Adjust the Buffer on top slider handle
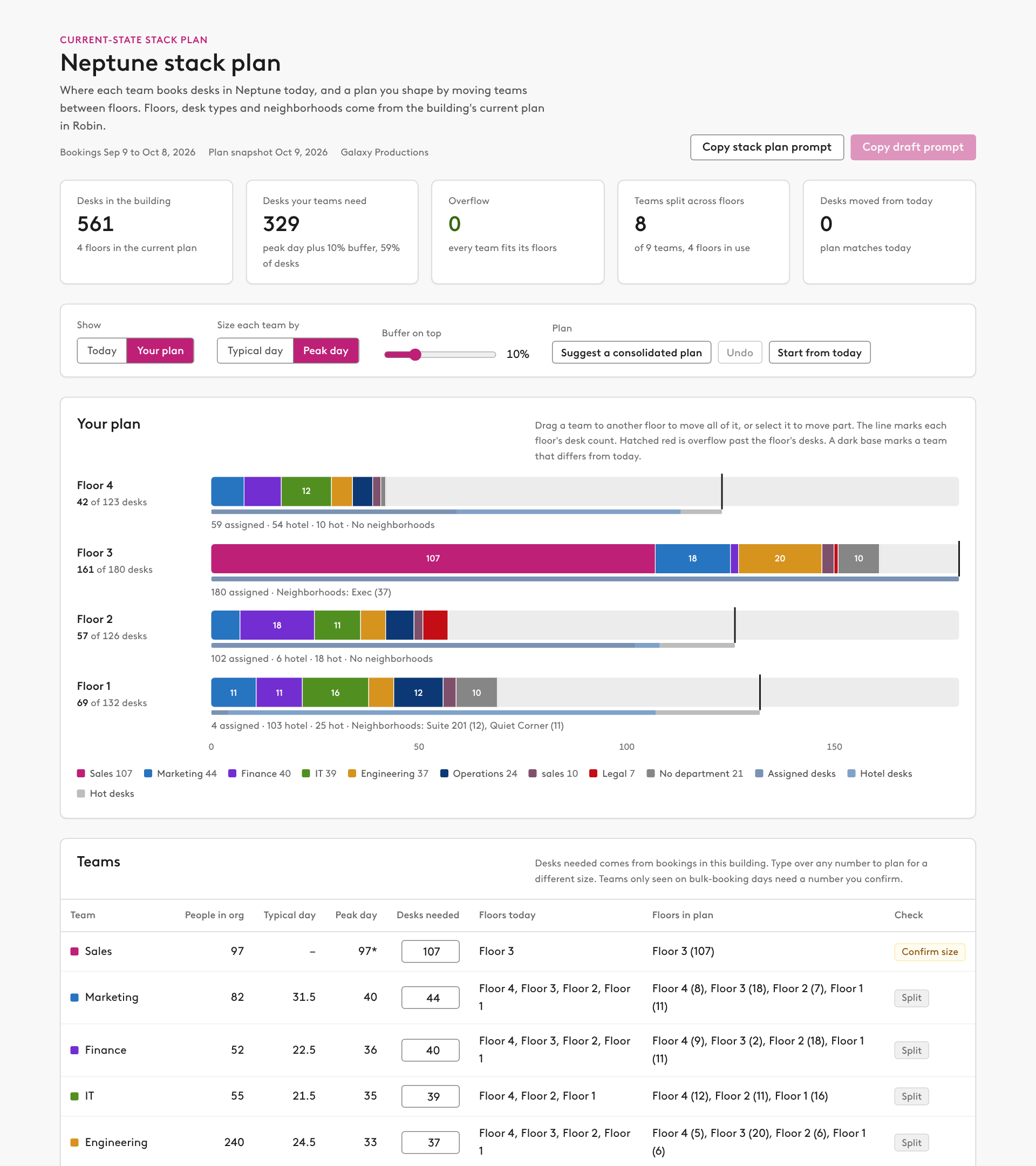Screen dimensions: 1036x1166 [x=415, y=354]
